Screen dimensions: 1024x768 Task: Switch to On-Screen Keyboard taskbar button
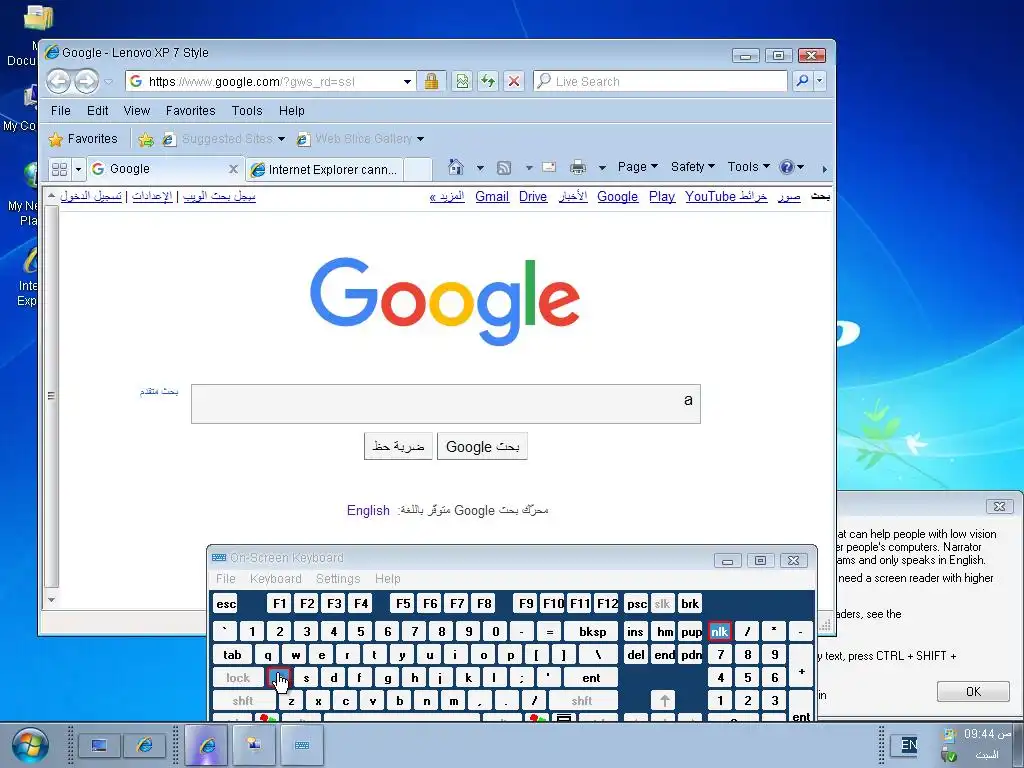tap(302, 744)
